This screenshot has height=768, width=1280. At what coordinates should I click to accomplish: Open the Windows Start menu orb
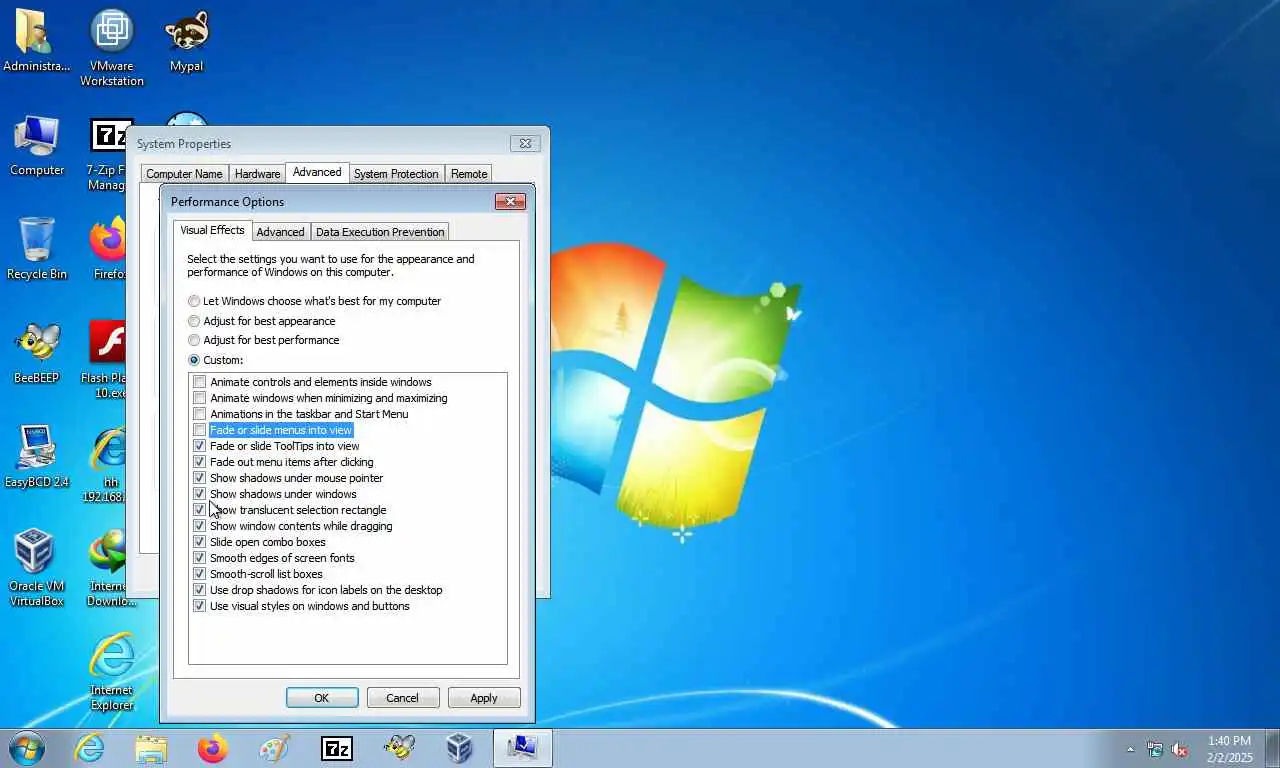[27, 748]
